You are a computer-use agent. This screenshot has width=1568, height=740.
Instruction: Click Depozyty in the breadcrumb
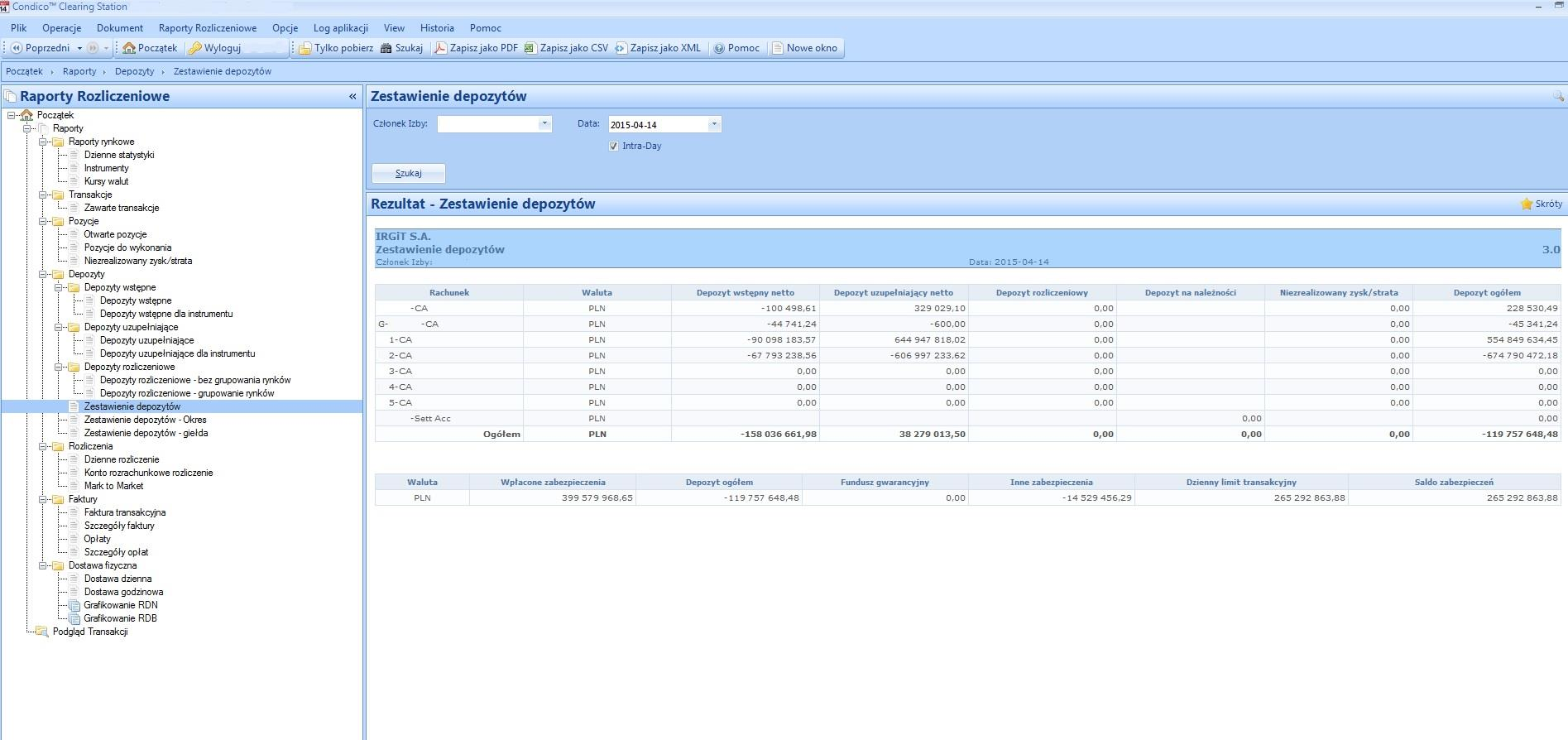tap(135, 71)
